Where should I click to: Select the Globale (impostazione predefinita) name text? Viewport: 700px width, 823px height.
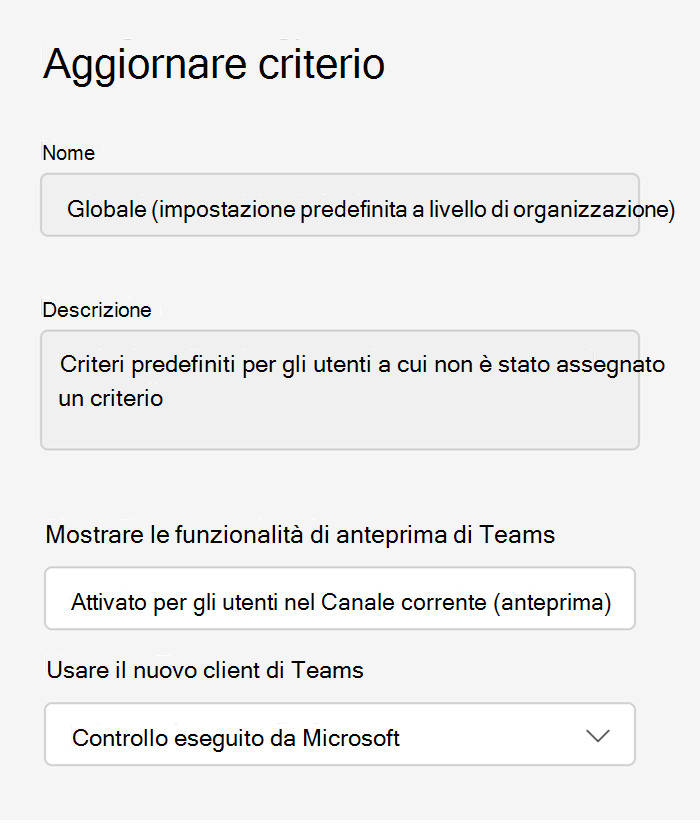tap(371, 209)
